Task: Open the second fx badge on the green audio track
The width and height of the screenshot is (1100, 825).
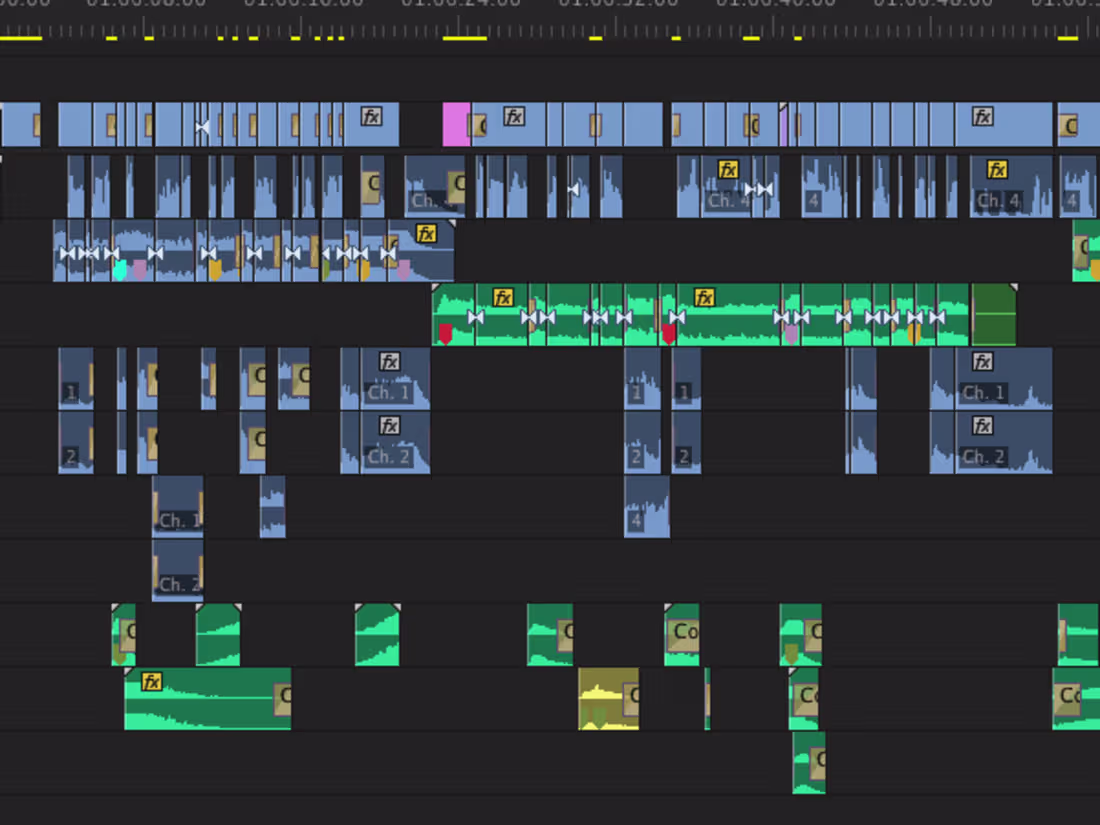Action: [706, 296]
